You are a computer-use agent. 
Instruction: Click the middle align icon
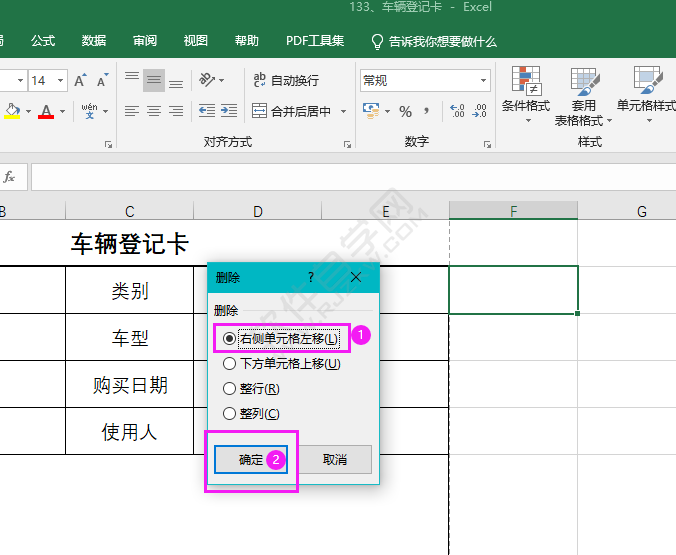154,80
